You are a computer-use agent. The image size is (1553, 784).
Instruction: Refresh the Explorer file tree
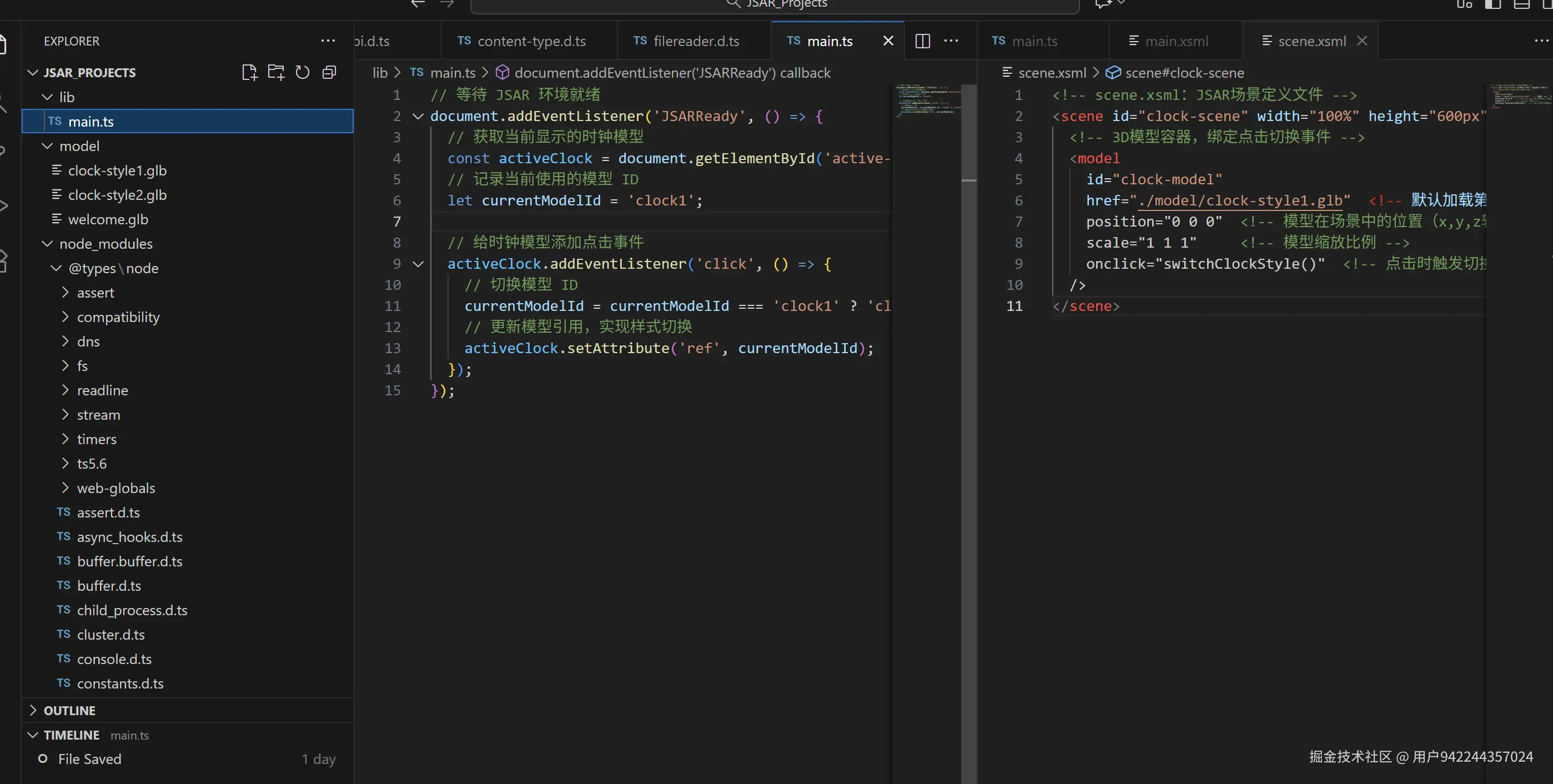click(x=303, y=72)
